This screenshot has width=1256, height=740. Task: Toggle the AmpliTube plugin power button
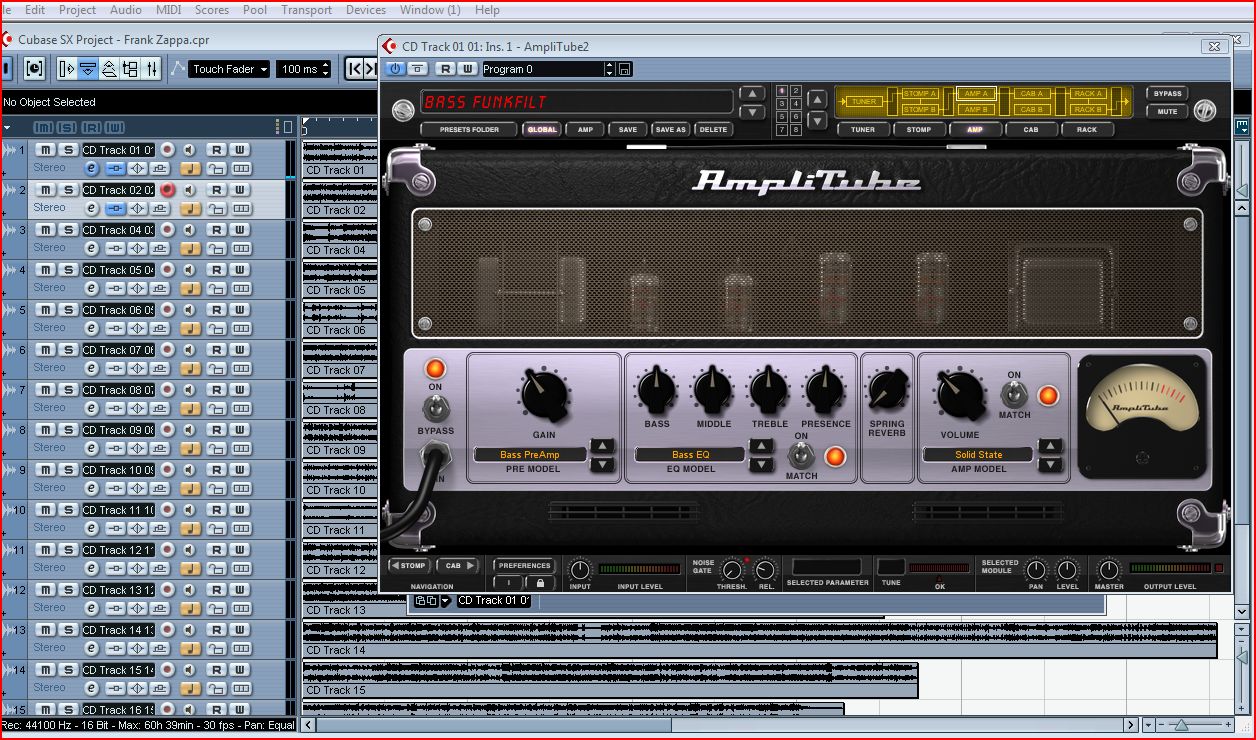(x=395, y=69)
